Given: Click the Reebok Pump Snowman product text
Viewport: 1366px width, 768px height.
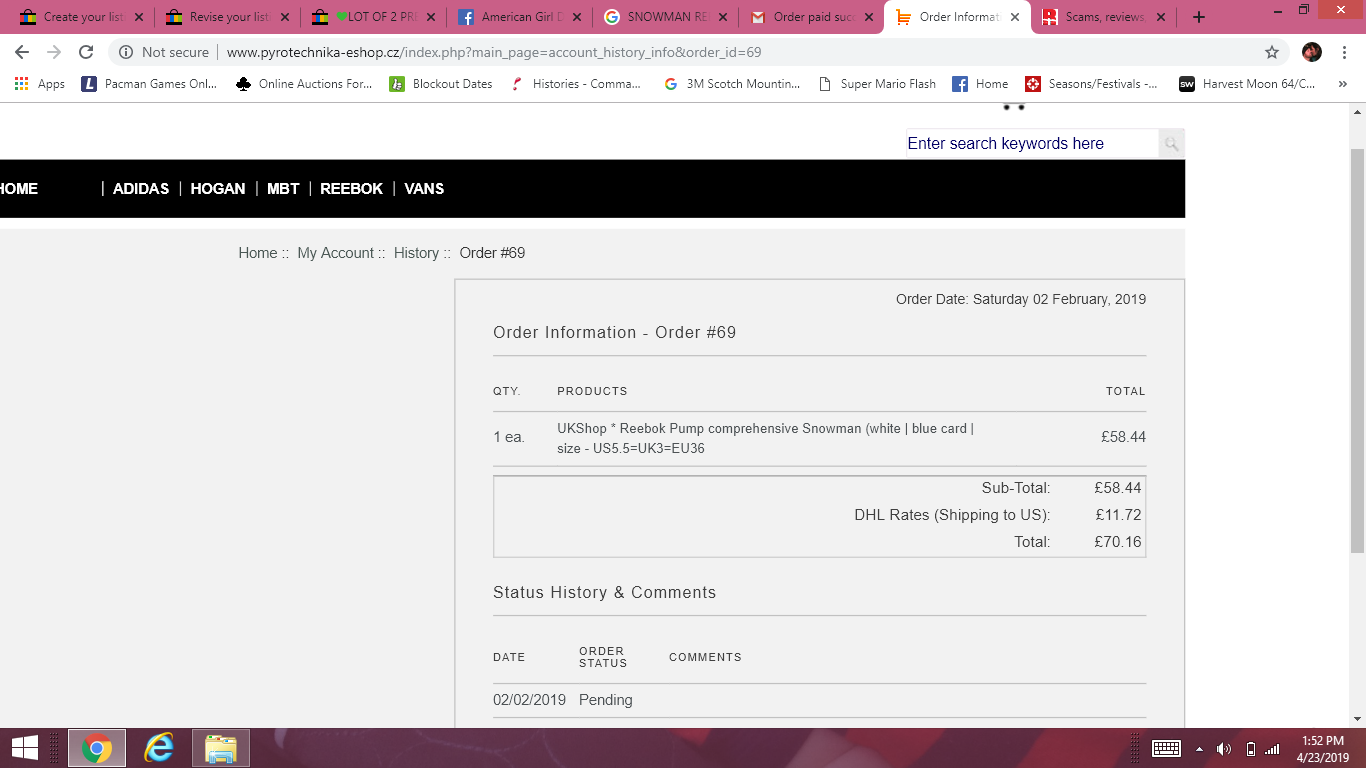Looking at the screenshot, I should 766,438.
